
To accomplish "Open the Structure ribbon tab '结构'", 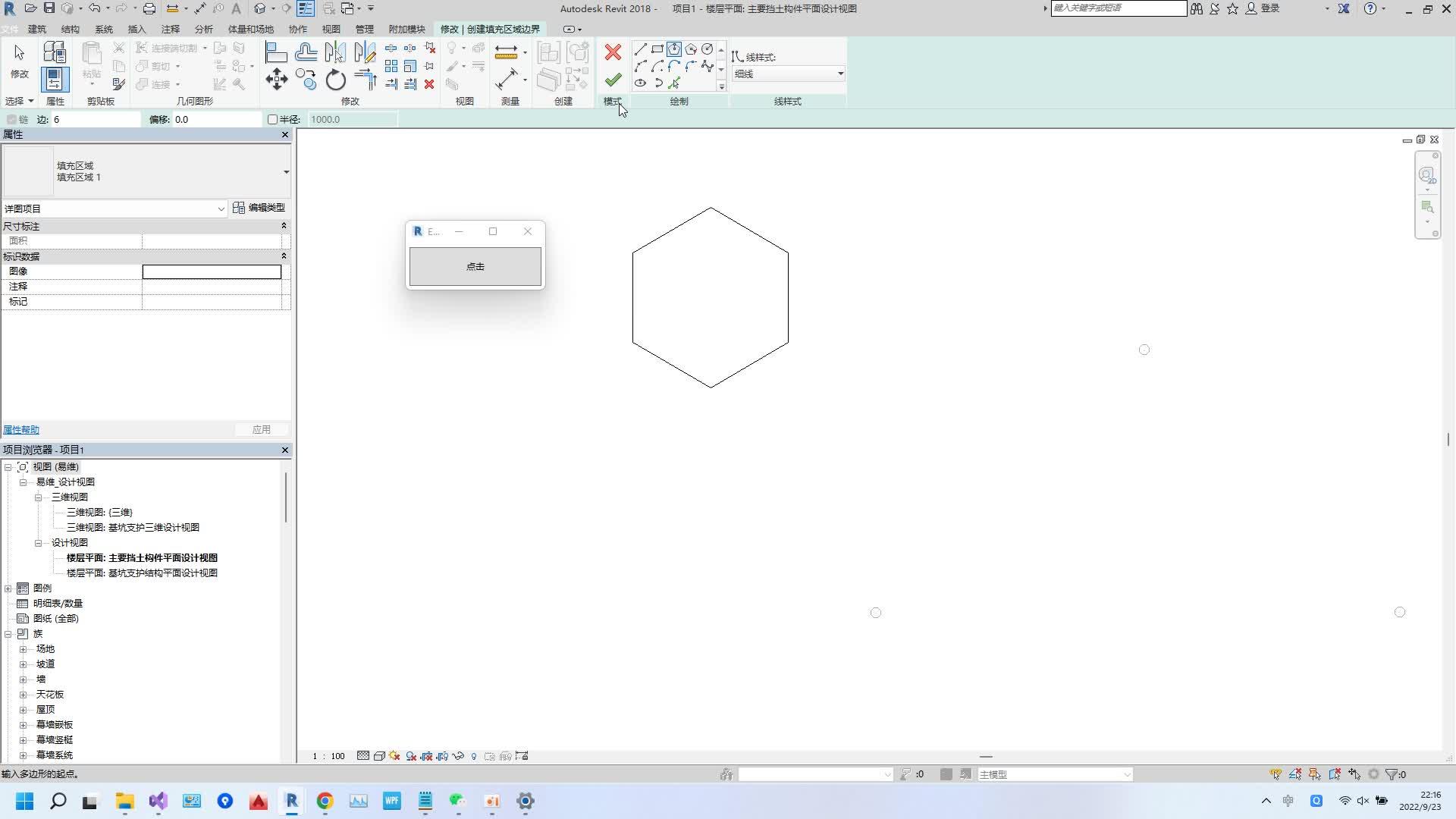I will pos(70,29).
